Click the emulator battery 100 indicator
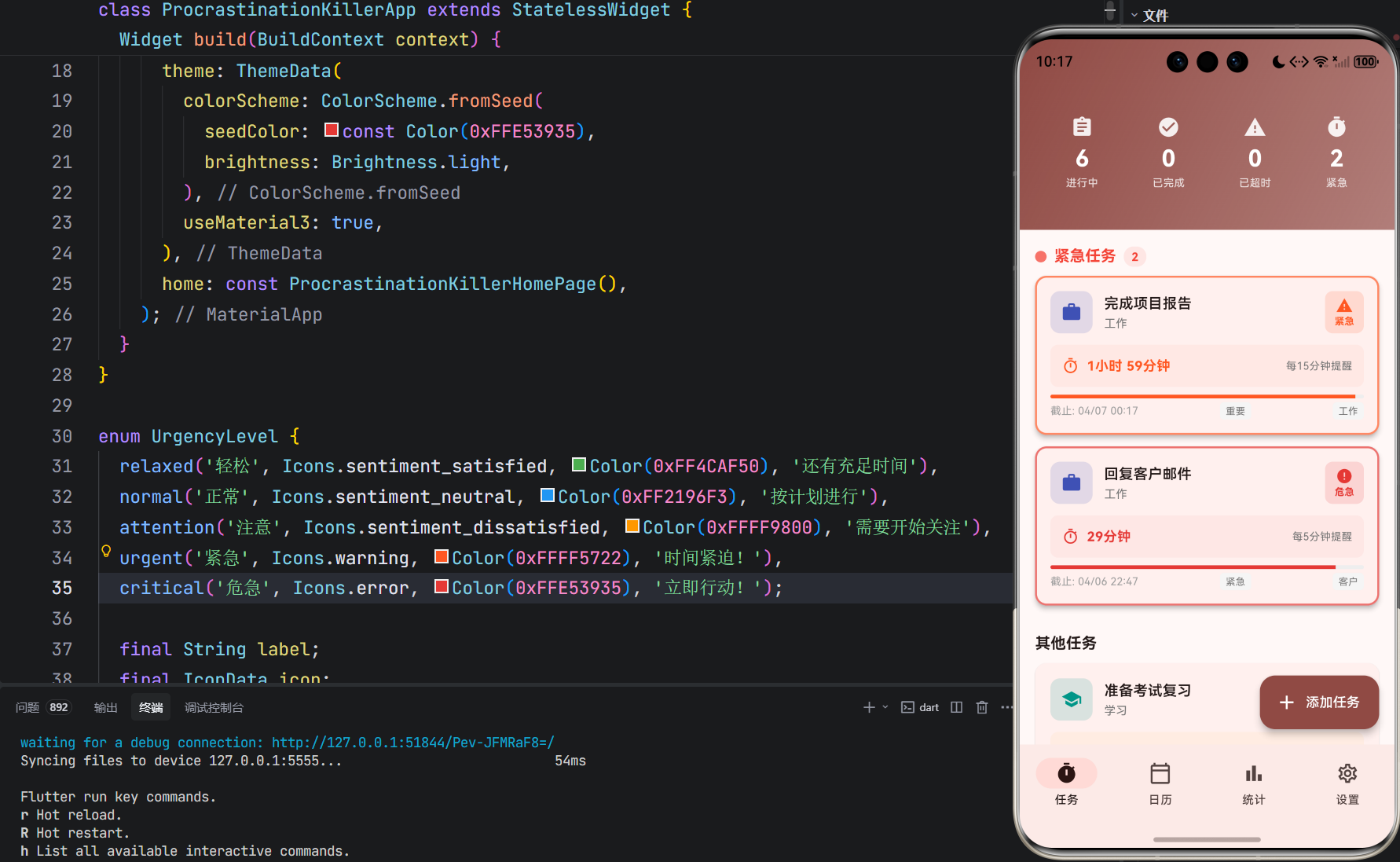Image resolution: width=1400 pixels, height=862 pixels. 1365,61
